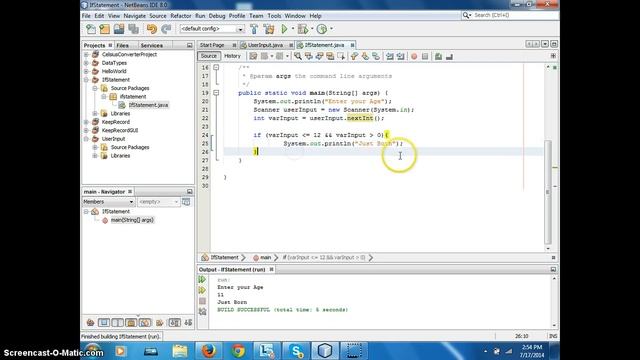Open the Debug menu
Image resolution: width=640 pixels, height=360 pixels.
coord(217,16)
